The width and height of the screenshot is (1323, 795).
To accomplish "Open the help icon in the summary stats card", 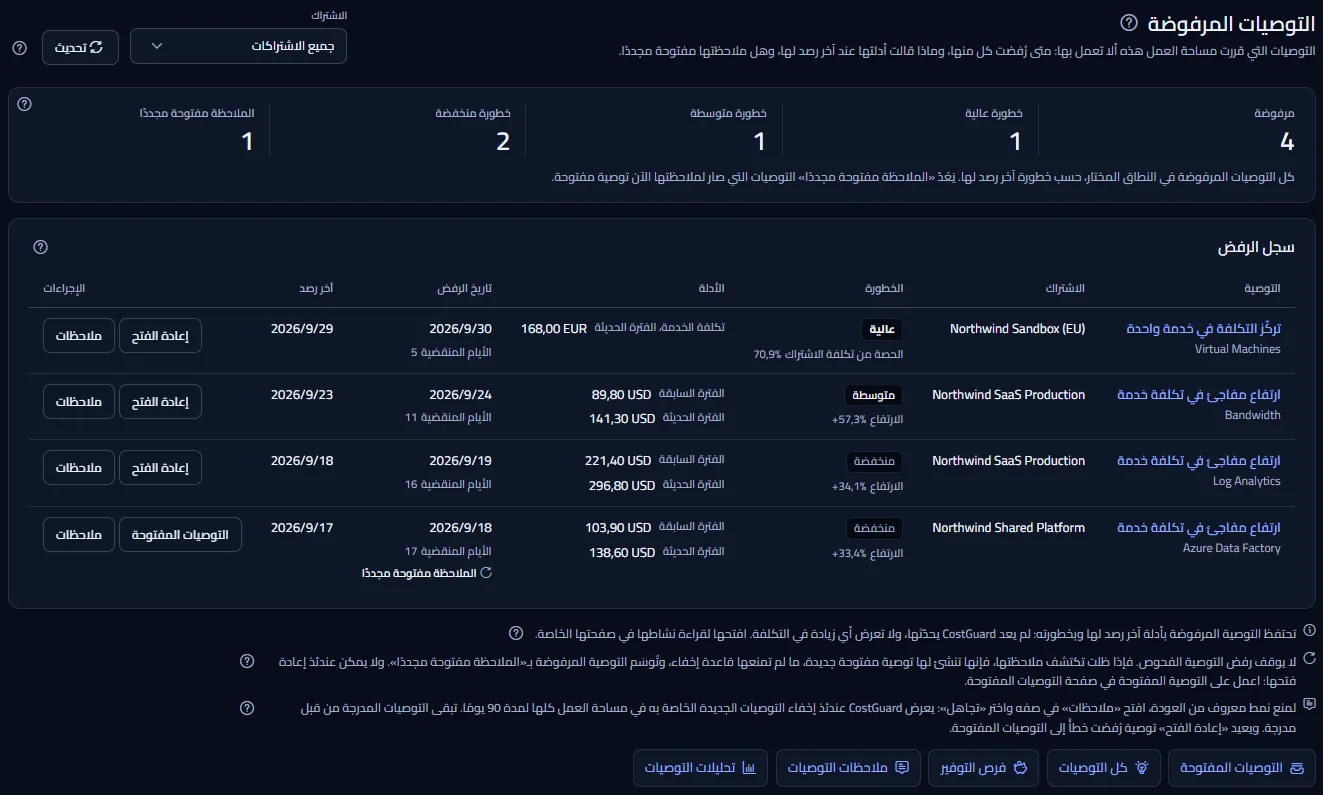I will pyautogui.click(x=25, y=104).
